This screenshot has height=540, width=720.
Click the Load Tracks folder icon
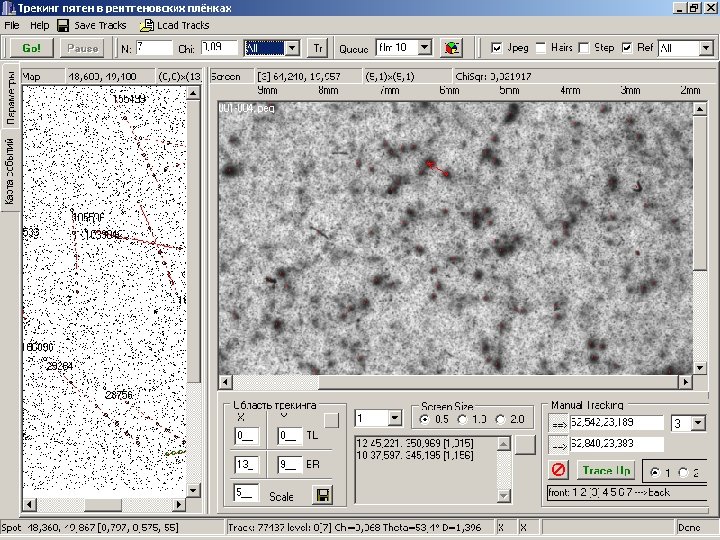146,25
